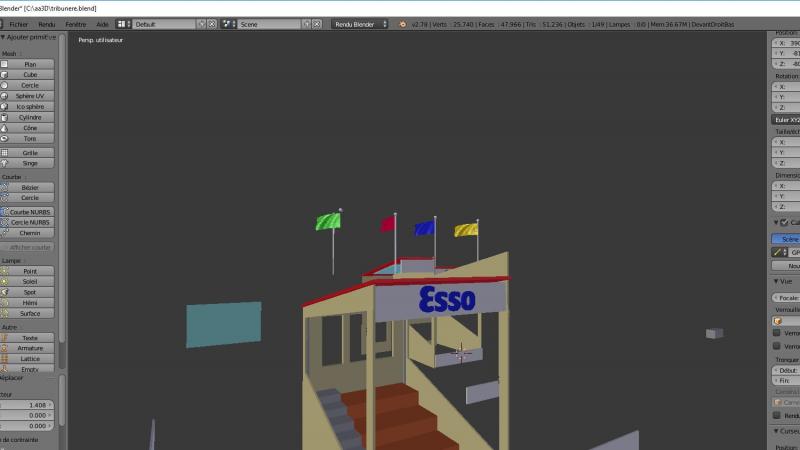Screen dimensions: 800x450
Task: Add an Armature object
Action: [30, 348]
